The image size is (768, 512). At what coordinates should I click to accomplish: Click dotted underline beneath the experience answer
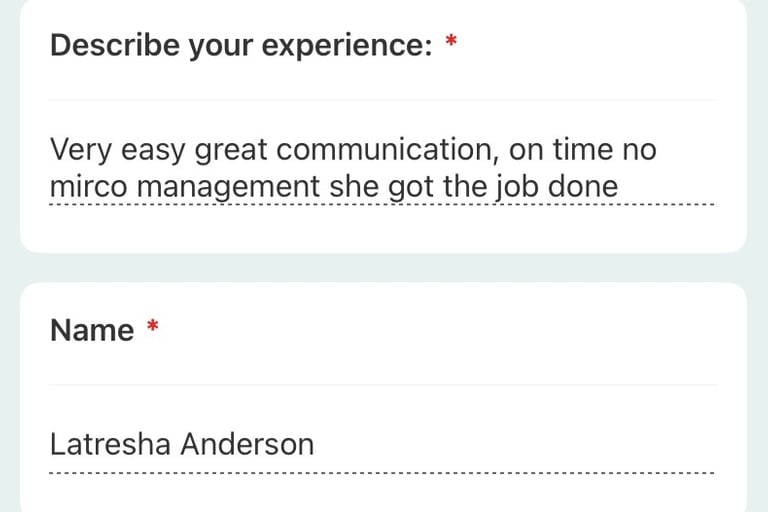(x=382, y=204)
